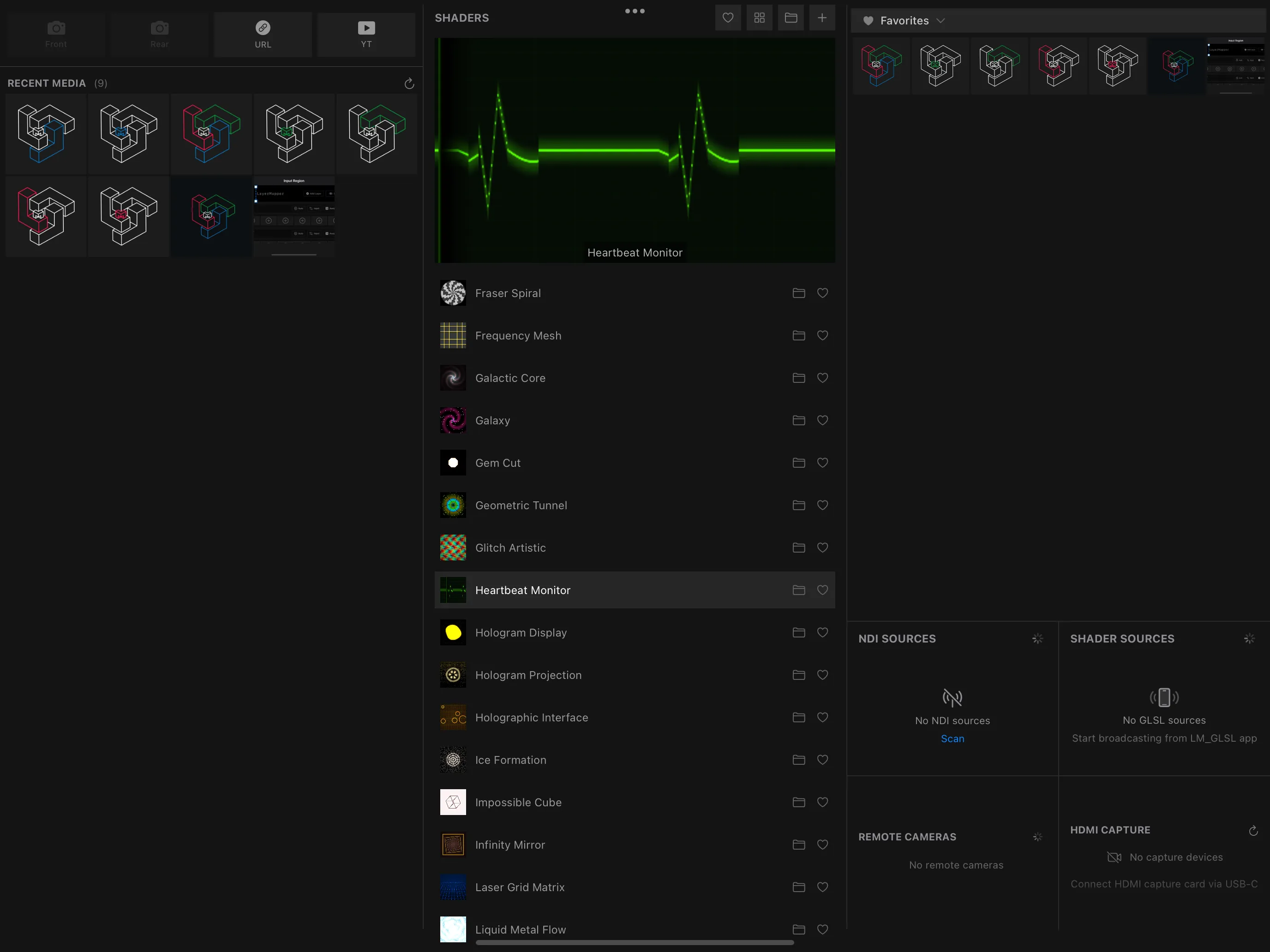Refresh Remote Cameras spinner icon

tap(1037, 837)
